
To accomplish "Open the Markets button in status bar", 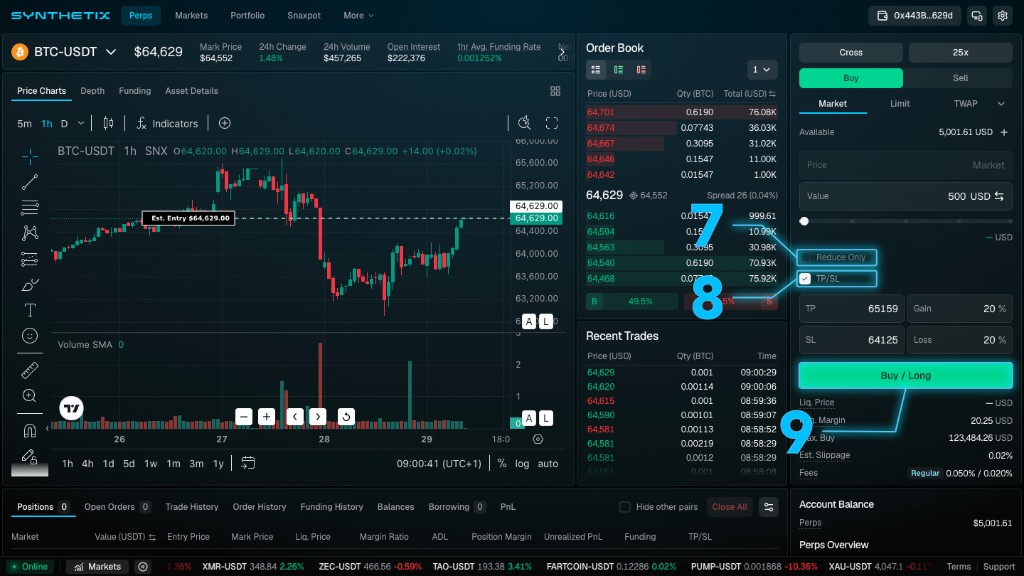I will pos(98,567).
